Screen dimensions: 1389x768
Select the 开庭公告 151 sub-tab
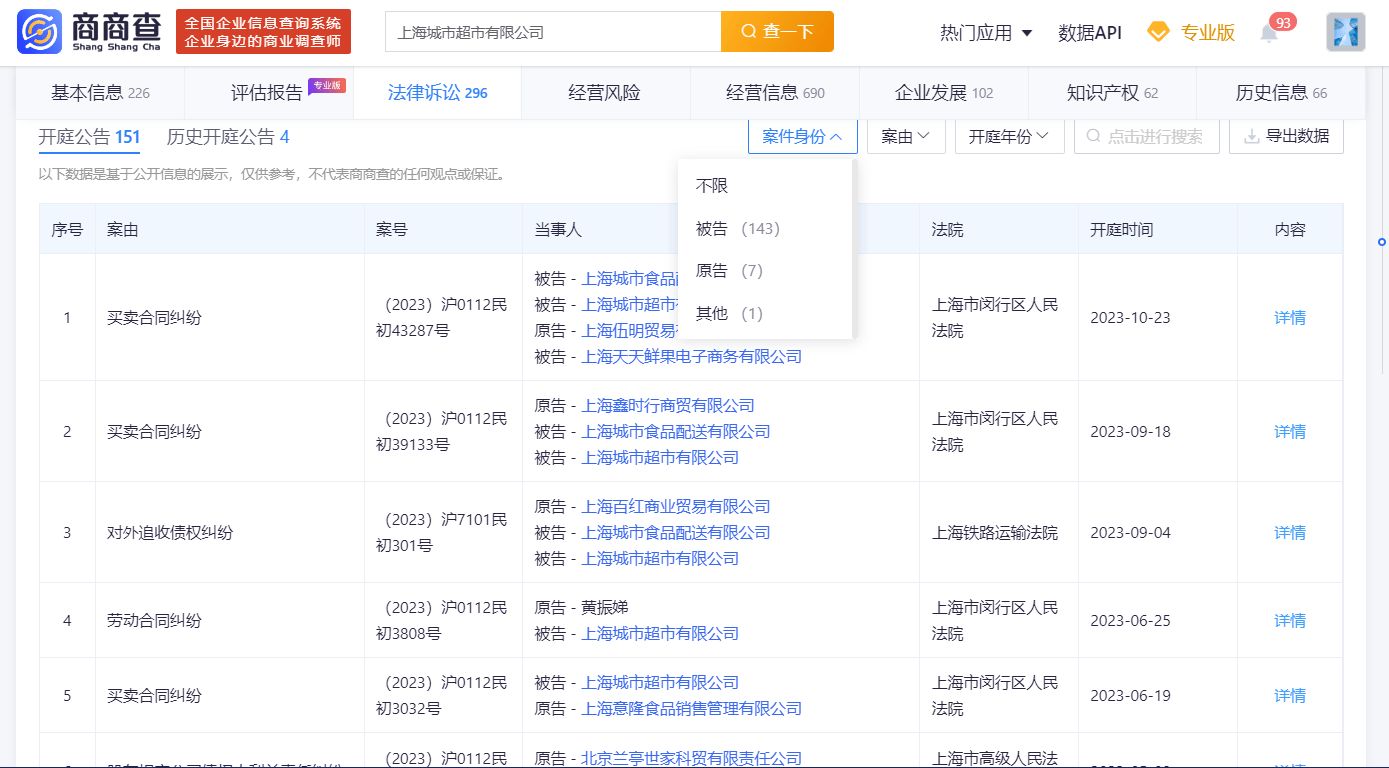[x=89, y=137]
